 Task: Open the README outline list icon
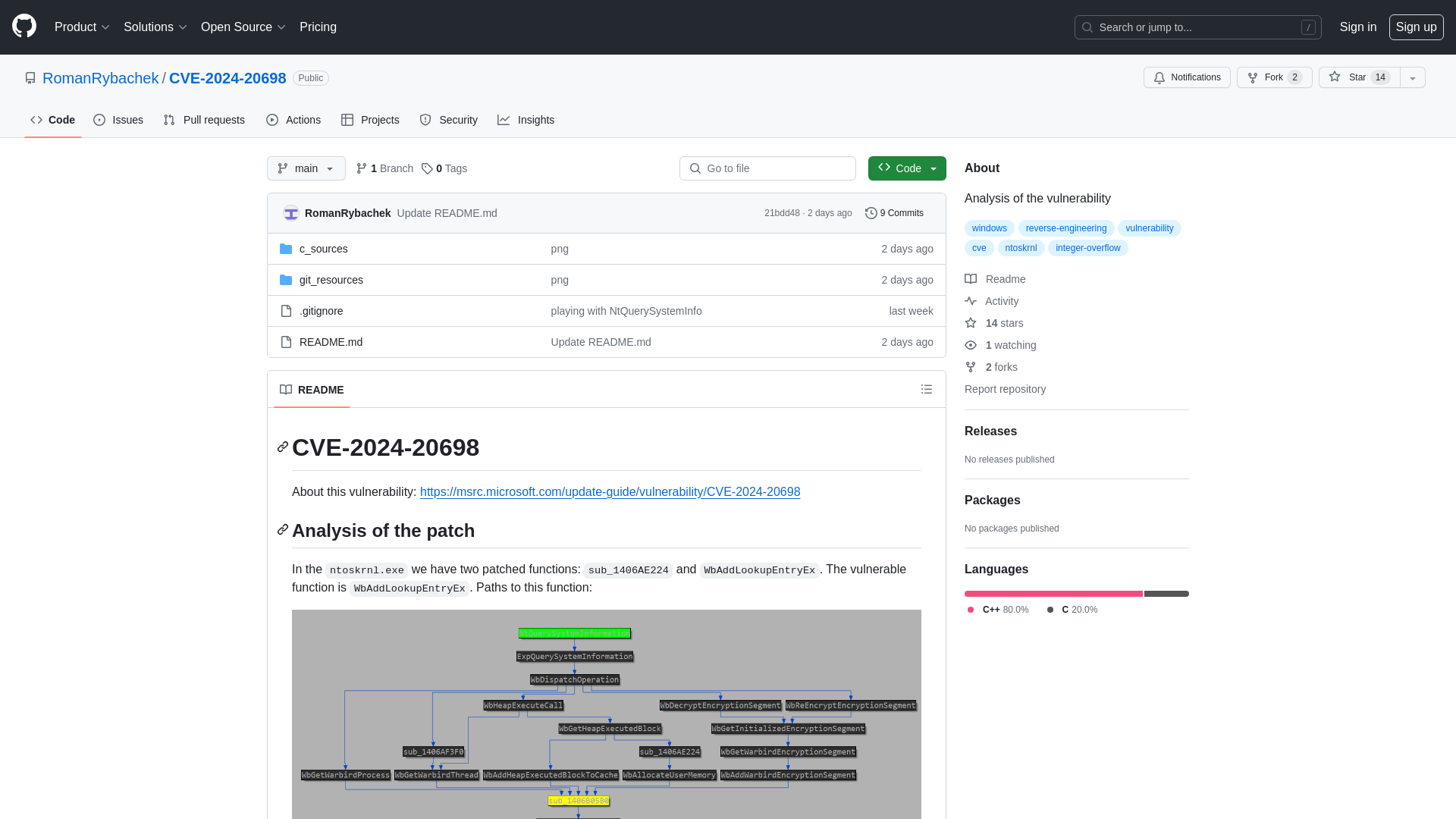(927, 389)
